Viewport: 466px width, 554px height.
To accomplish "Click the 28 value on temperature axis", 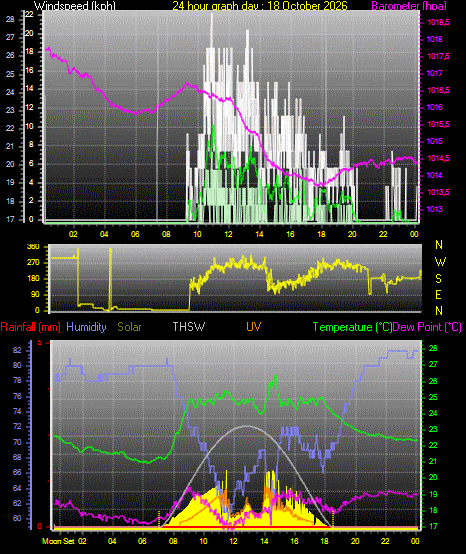I will click(x=433, y=348).
